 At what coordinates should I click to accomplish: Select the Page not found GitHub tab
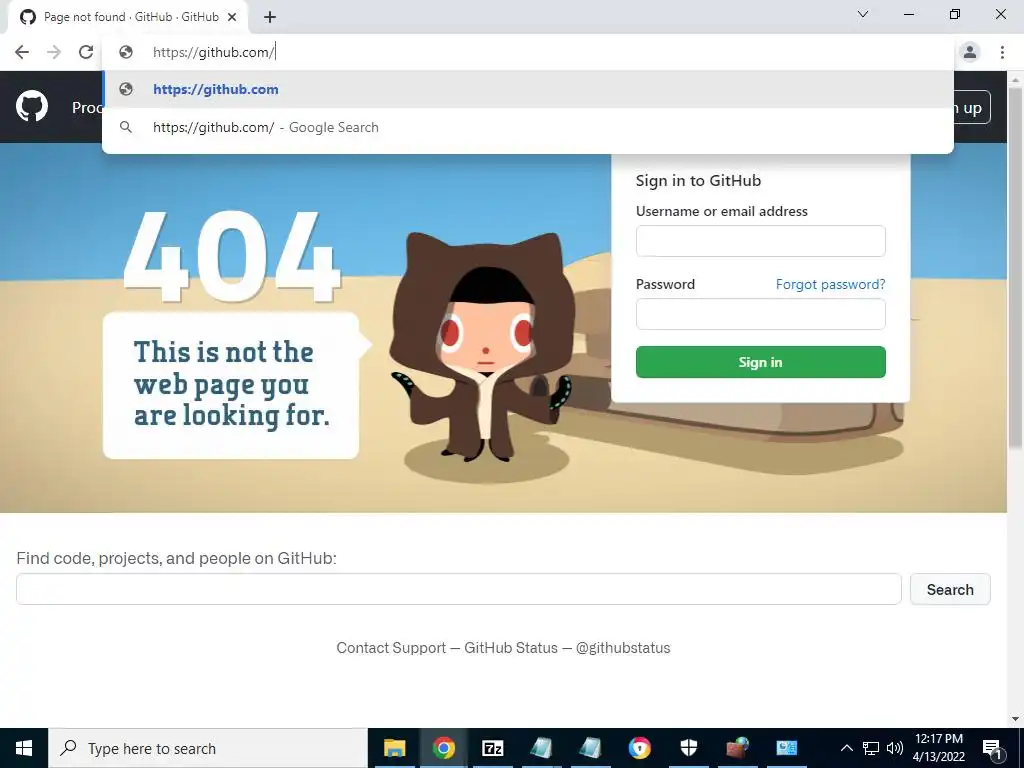point(128,17)
